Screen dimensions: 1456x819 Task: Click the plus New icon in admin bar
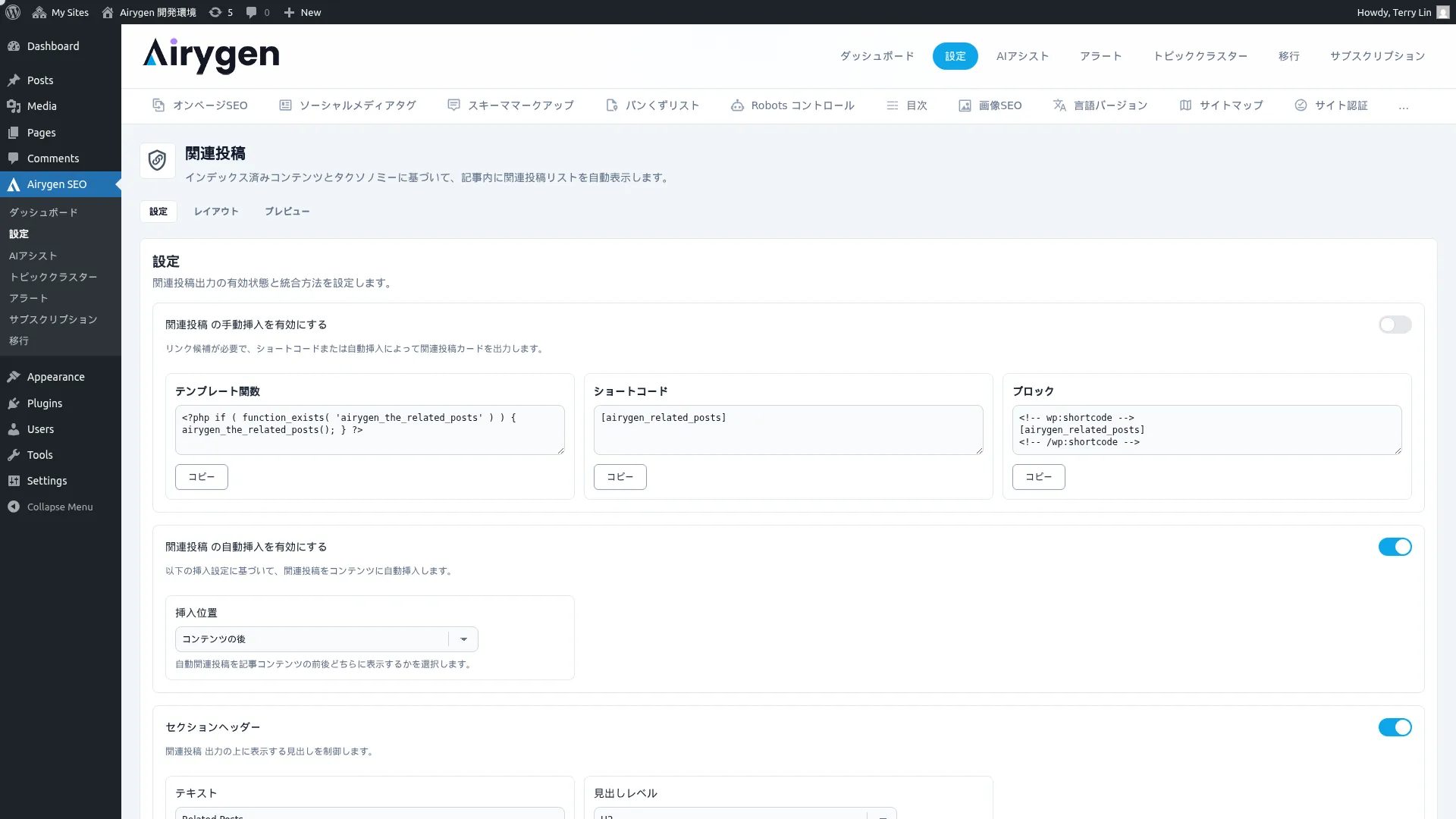[x=289, y=12]
